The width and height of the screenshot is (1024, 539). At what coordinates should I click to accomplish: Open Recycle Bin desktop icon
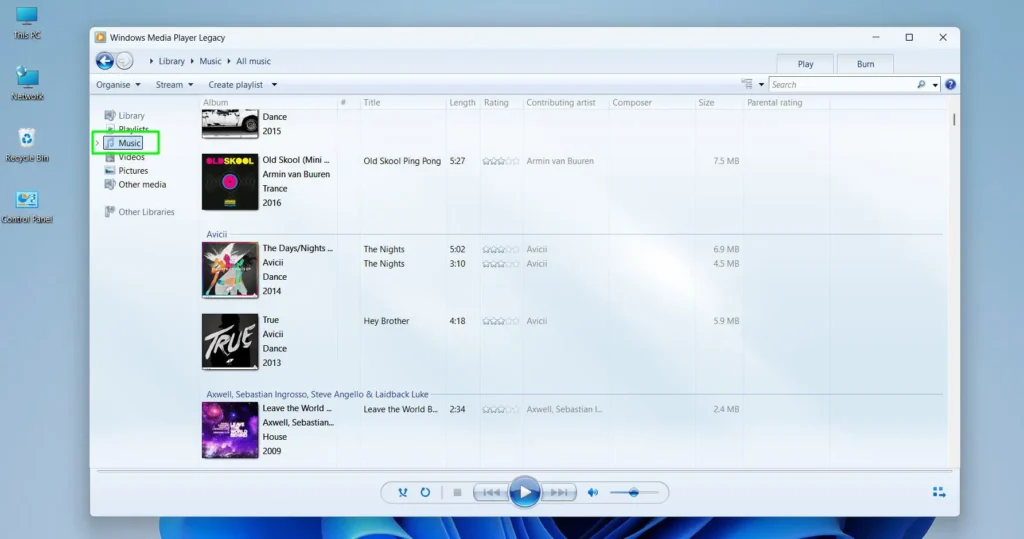pos(27,145)
